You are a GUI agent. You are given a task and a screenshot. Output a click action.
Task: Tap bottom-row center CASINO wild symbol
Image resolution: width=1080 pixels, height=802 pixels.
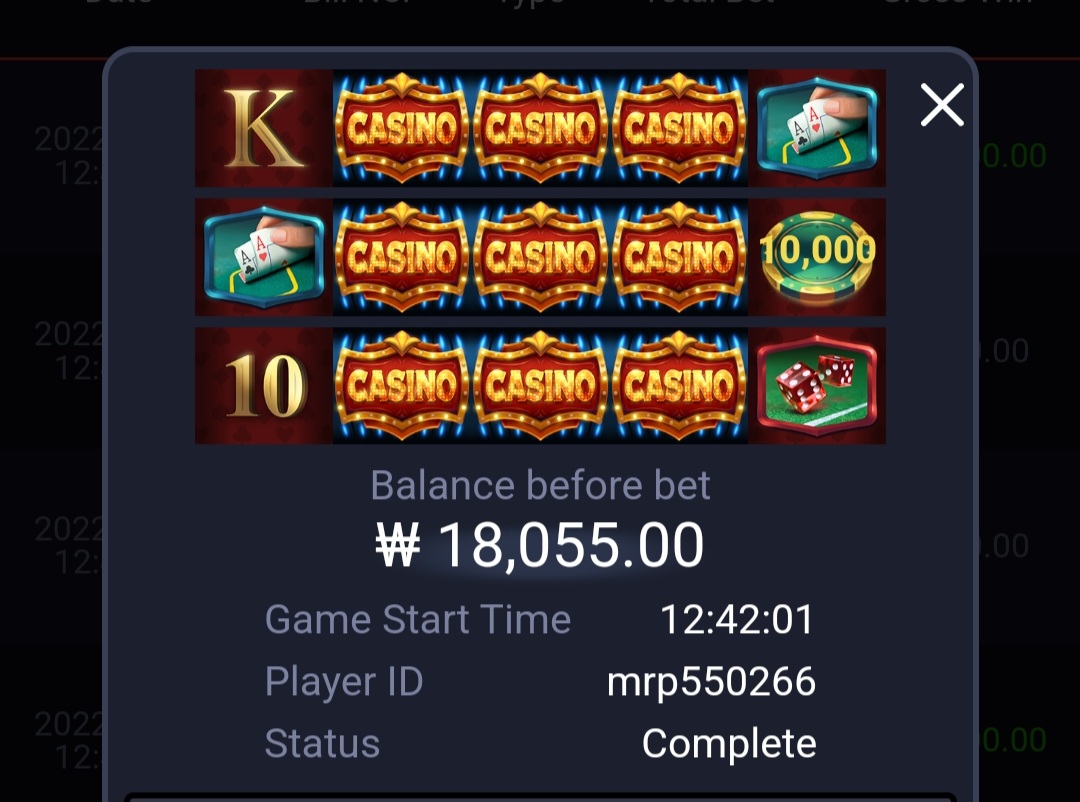pos(541,386)
